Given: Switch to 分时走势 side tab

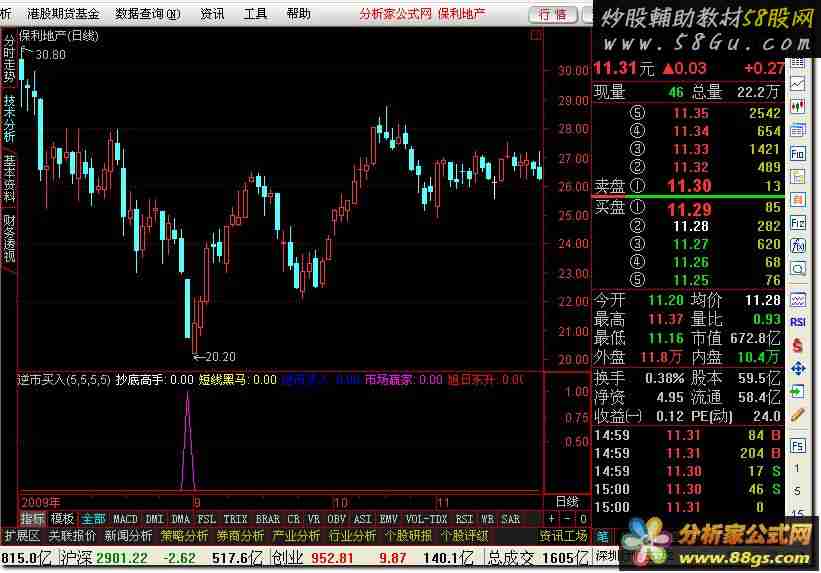Looking at the screenshot, I should tap(9, 59).
